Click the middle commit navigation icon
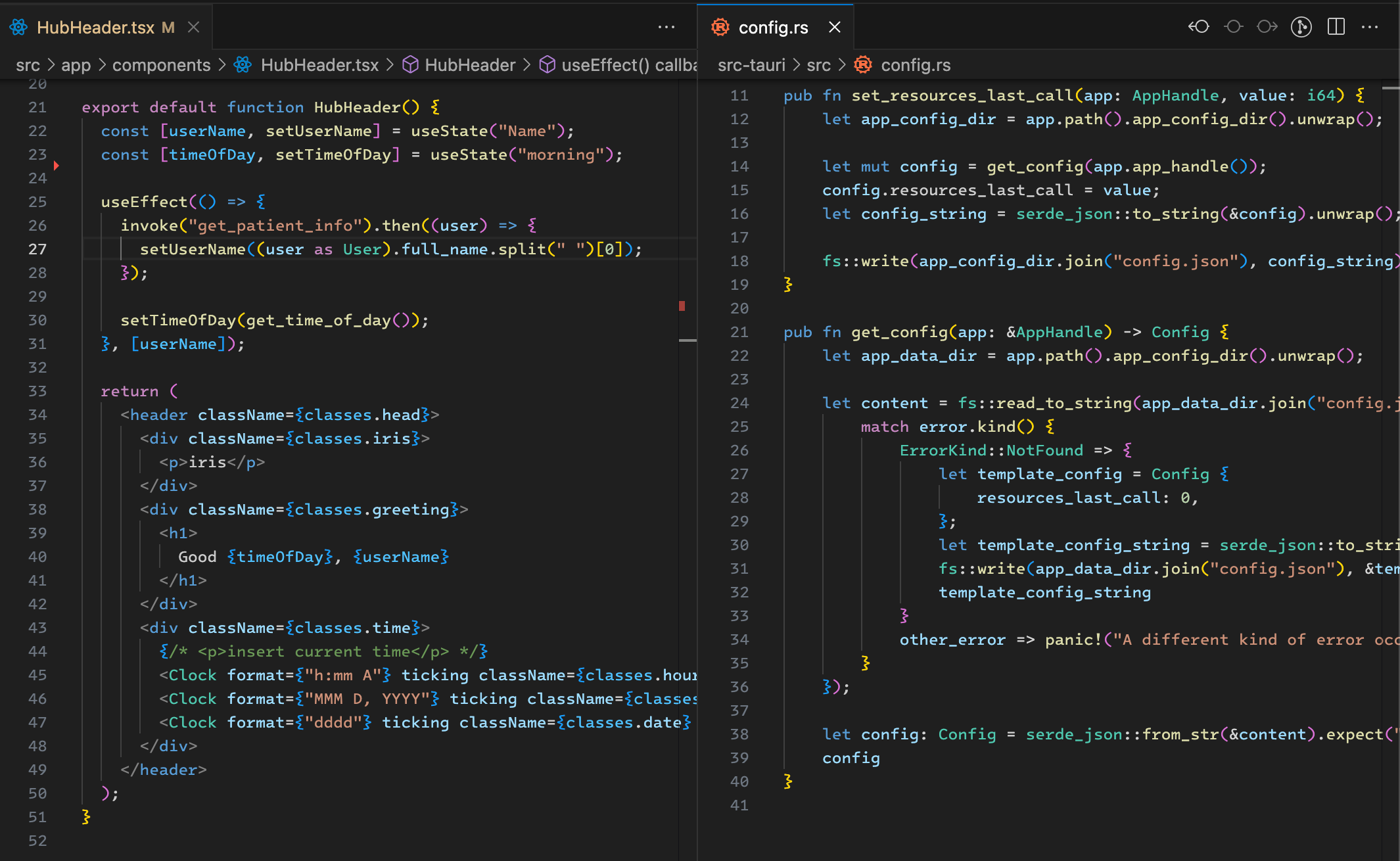Viewport: 1400px width, 861px height. pyautogui.click(x=1234, y=27)
